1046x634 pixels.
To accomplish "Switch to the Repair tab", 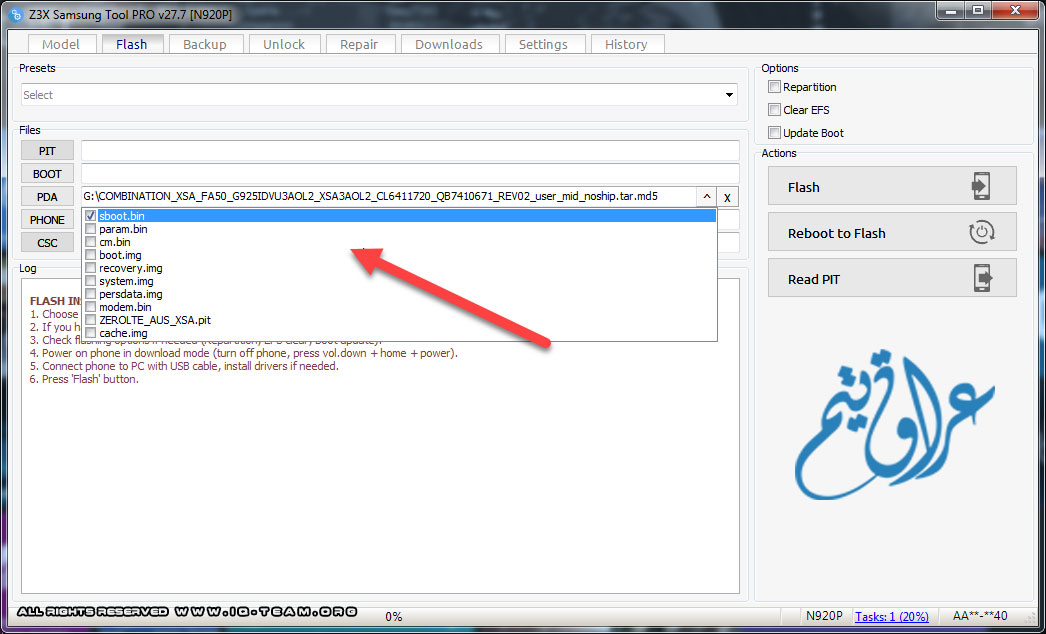I will [x=359, y=44].
